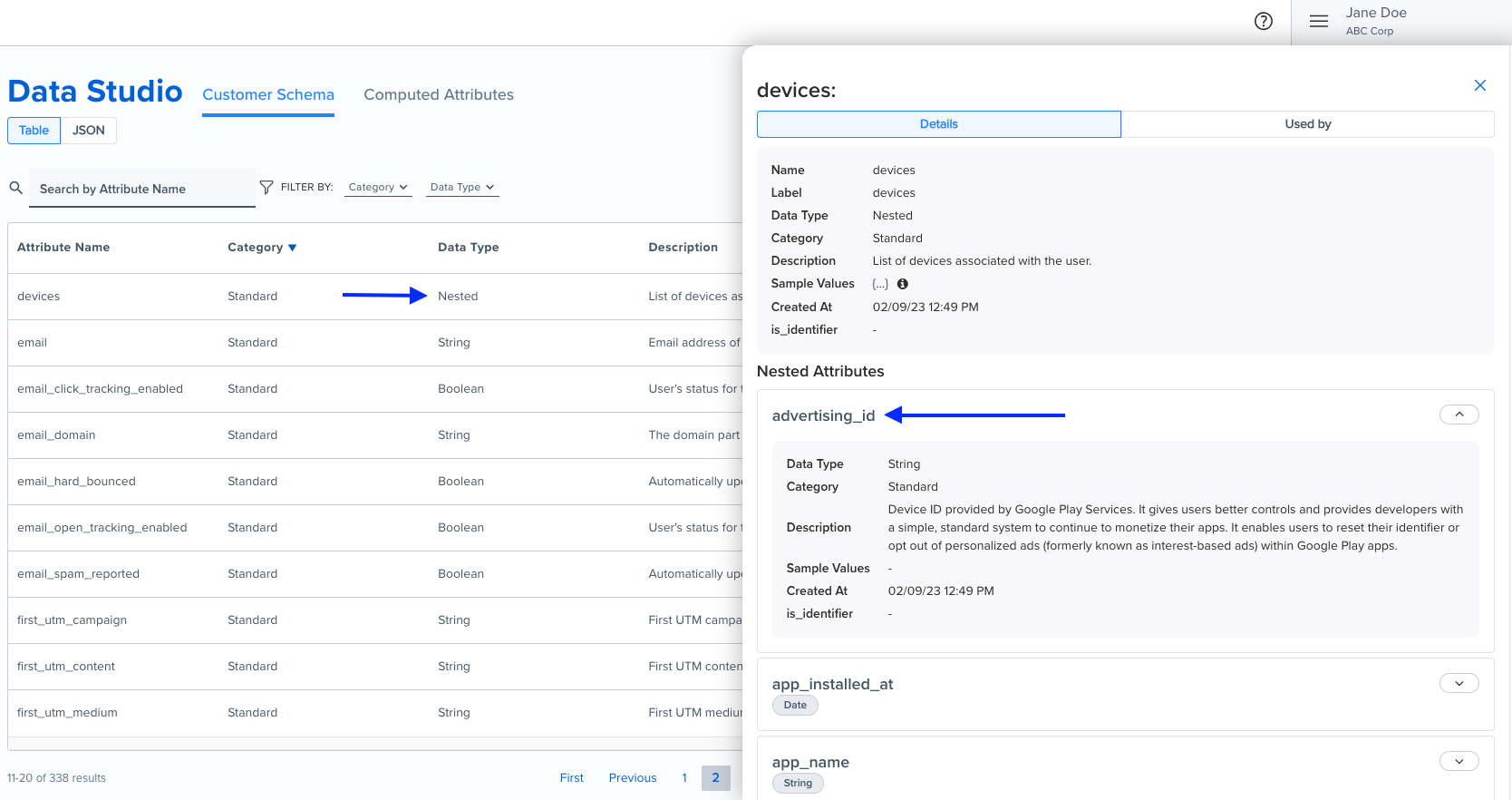1512x800 pixels.
Task: Select the email_hard_bounced attribute row
Action: point(375,482)
